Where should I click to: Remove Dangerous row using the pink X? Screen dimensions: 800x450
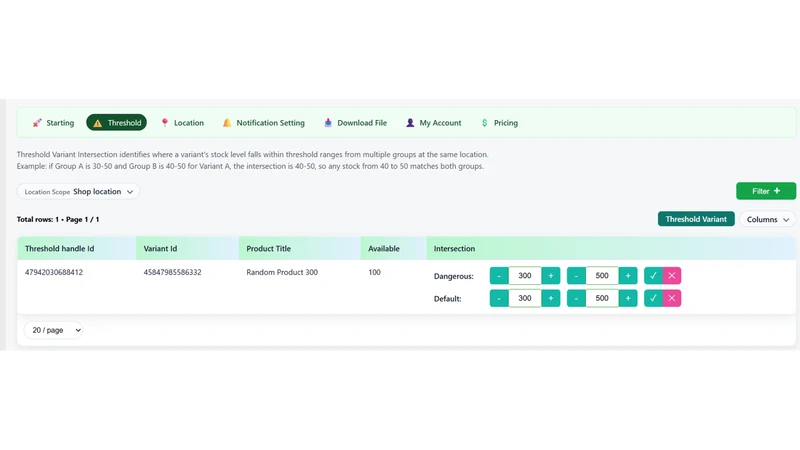(672, 276)
